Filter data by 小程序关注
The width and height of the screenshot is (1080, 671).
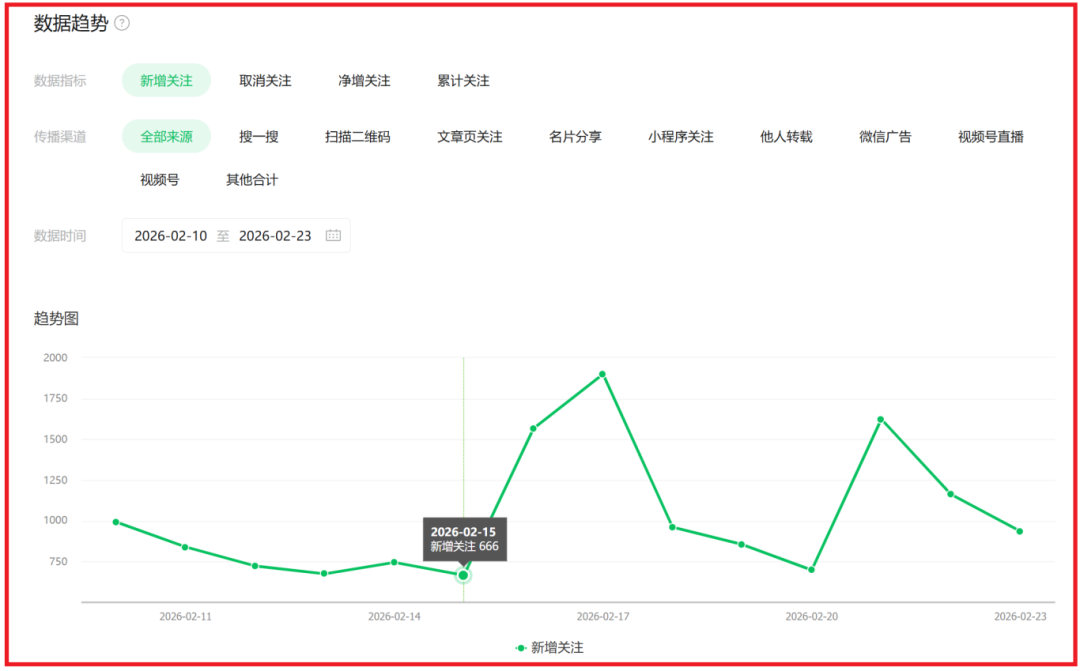(x=680, y=137)
